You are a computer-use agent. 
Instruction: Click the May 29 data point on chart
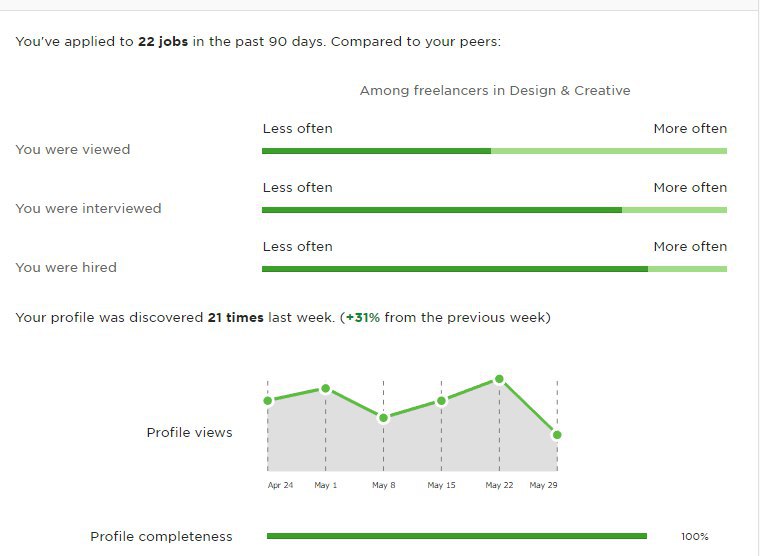[x=557, y=435]
